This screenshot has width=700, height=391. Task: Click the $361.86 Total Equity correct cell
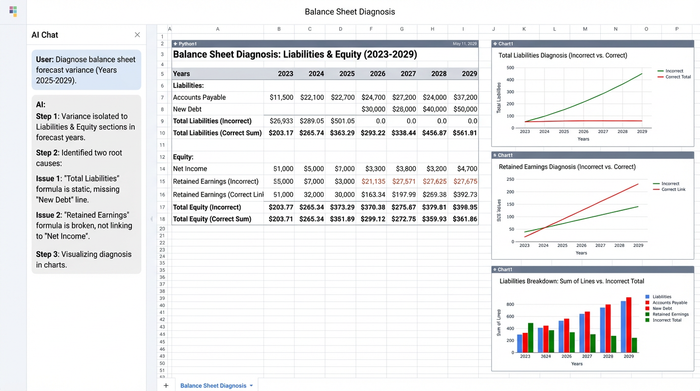[465, 219]
